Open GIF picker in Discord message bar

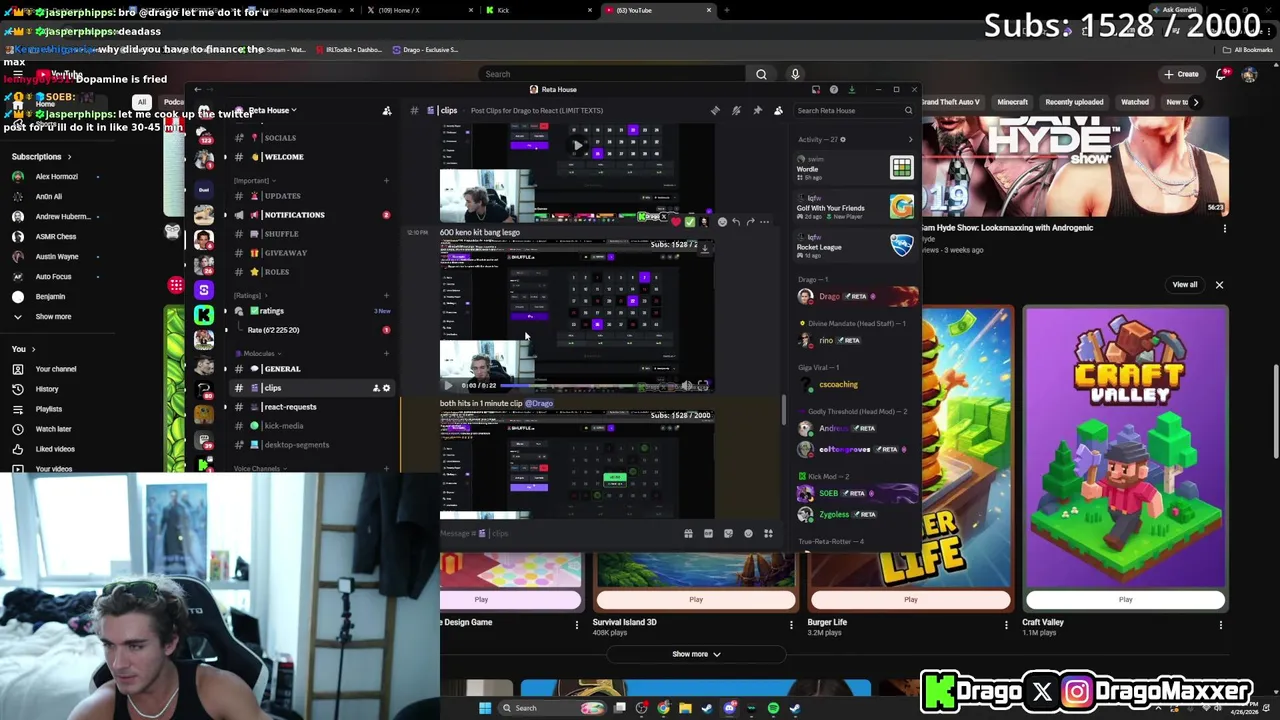coord(708,534)
